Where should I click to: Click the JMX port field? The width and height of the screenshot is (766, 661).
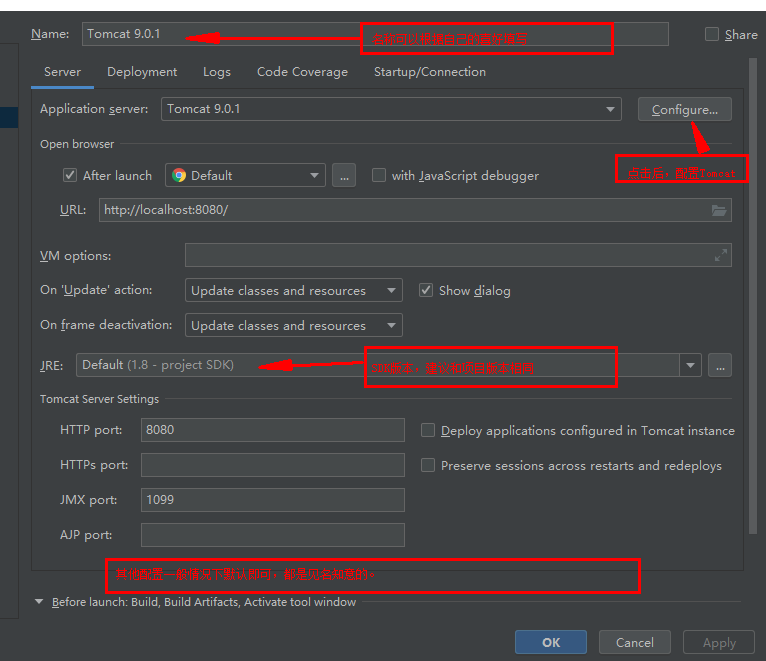(273, 500)
